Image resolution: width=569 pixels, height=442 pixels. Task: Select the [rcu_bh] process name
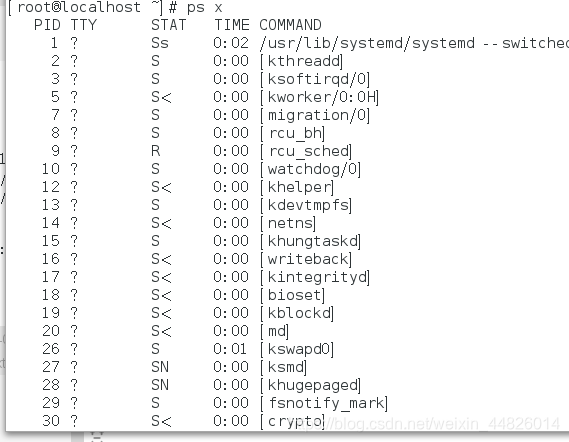[292, 133]
